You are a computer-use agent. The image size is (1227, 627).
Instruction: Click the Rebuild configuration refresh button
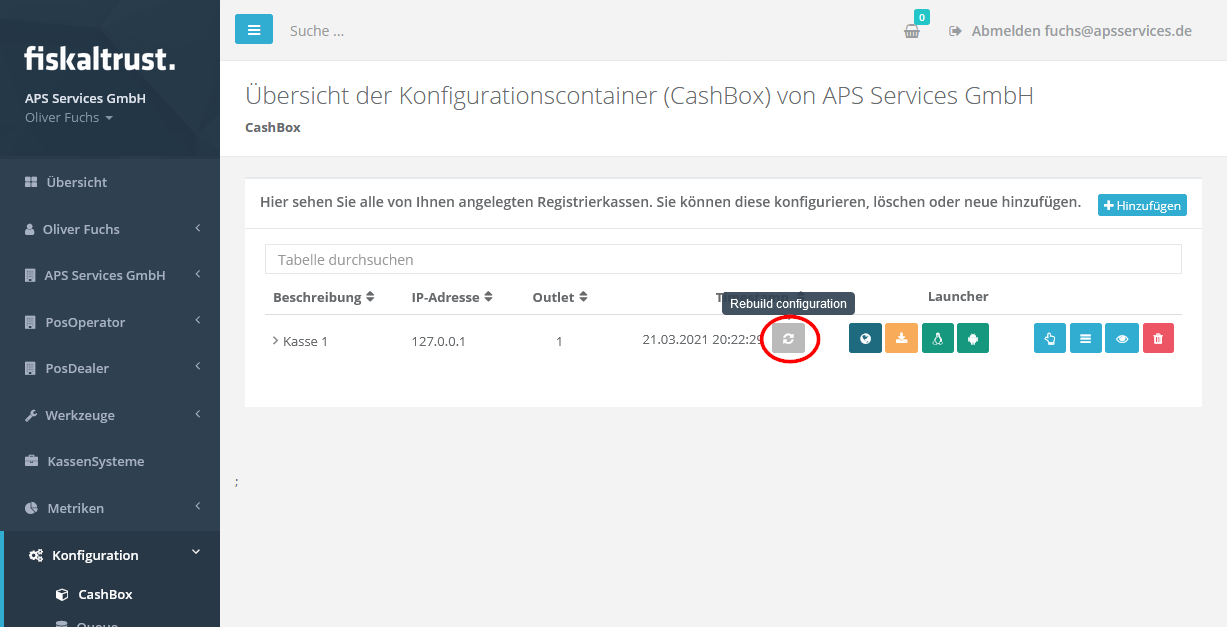tap(788, 339)
